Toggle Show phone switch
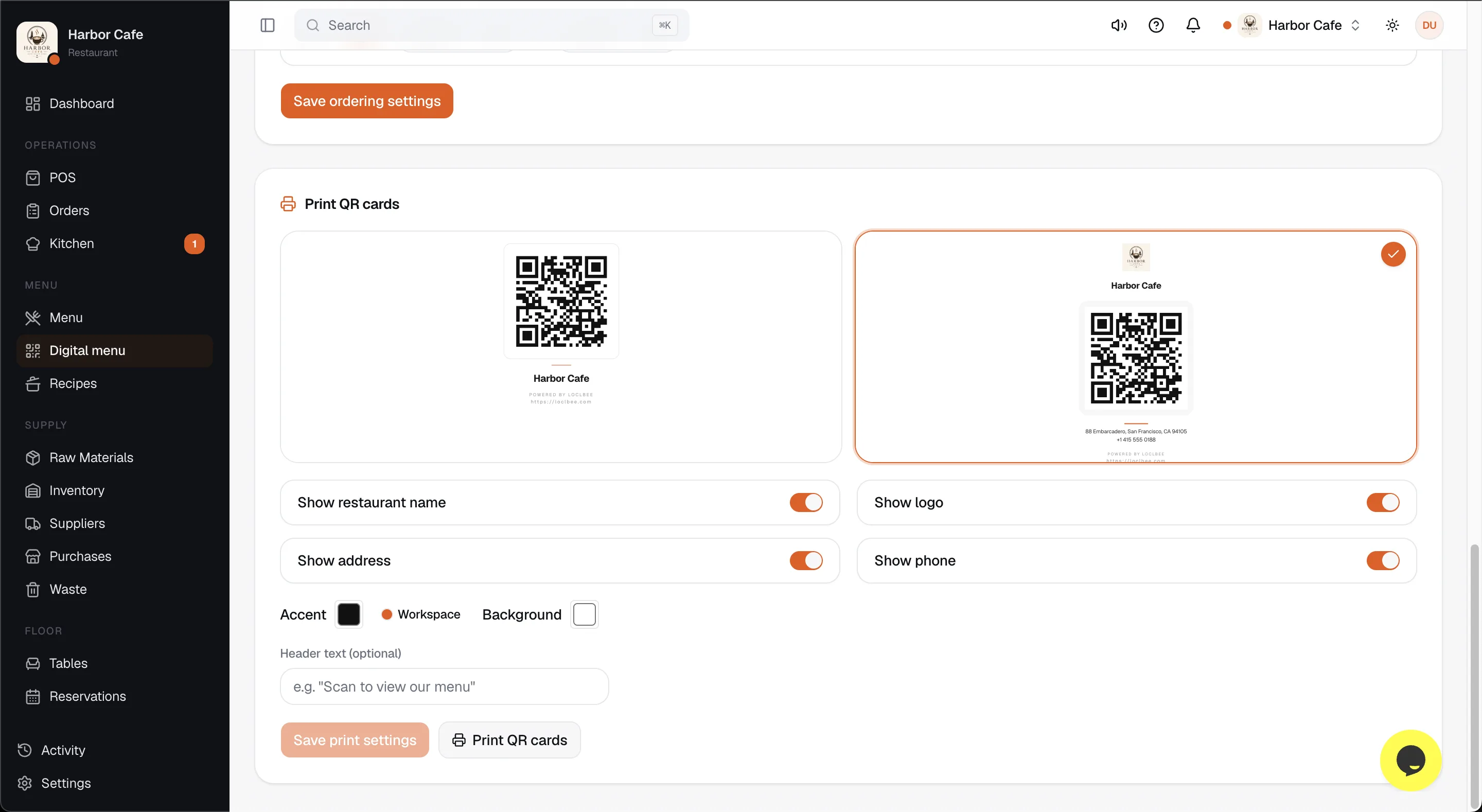1482x812 pixels. coord(1383,560)
